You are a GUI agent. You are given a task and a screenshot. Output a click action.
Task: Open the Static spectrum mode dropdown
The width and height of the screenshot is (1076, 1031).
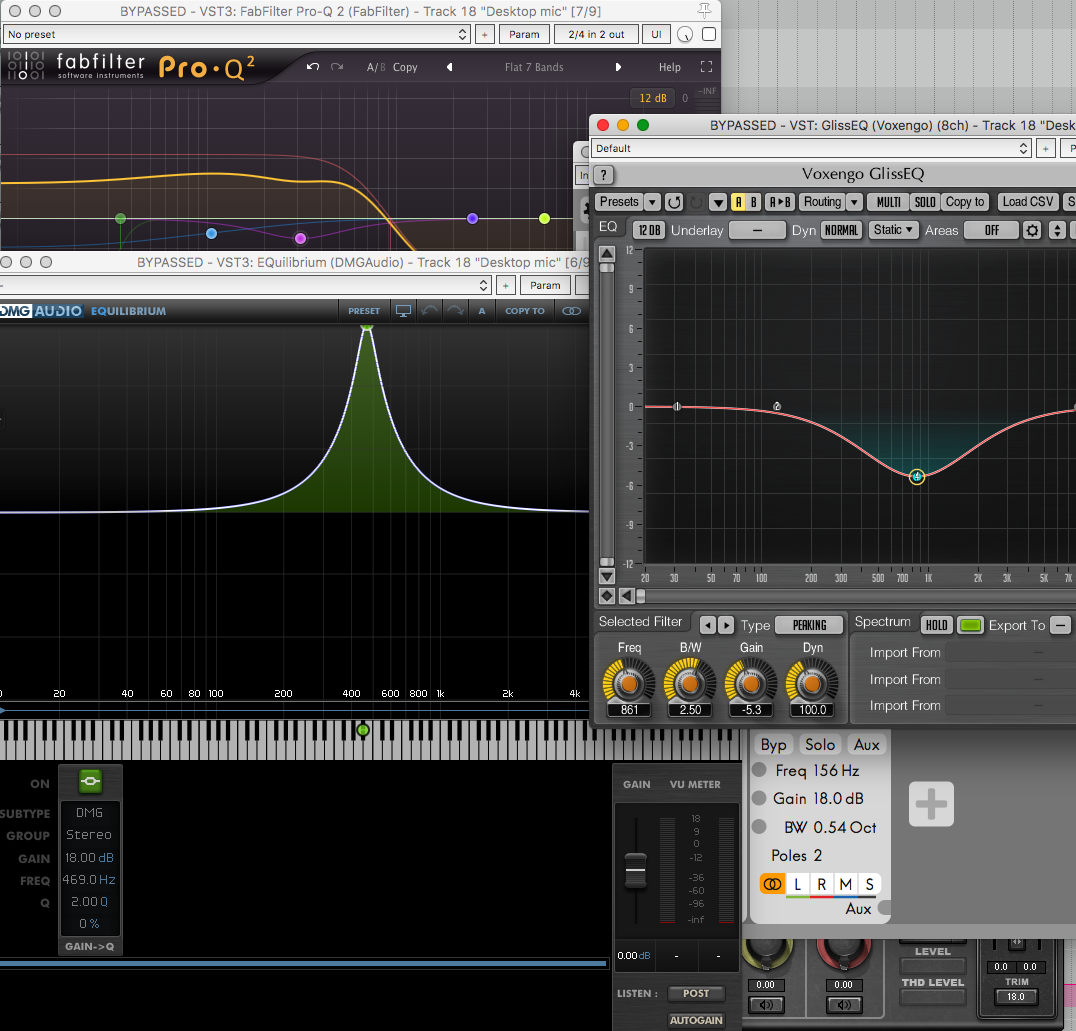point(893,229)
